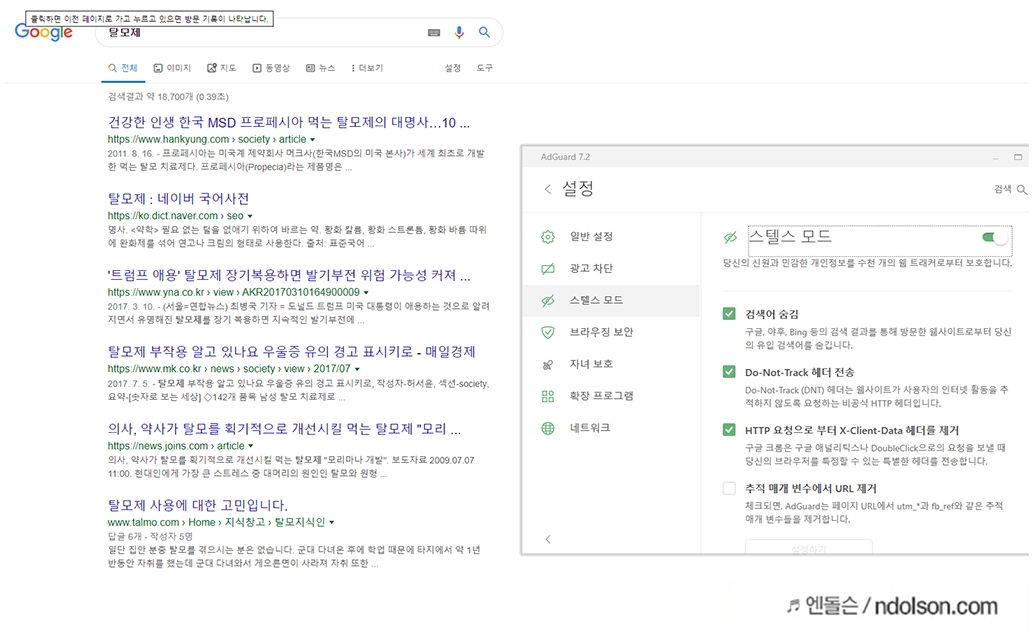The image size is (1034, 632).
Task: Open Google search 도구 options
Action: pos(485,68)
